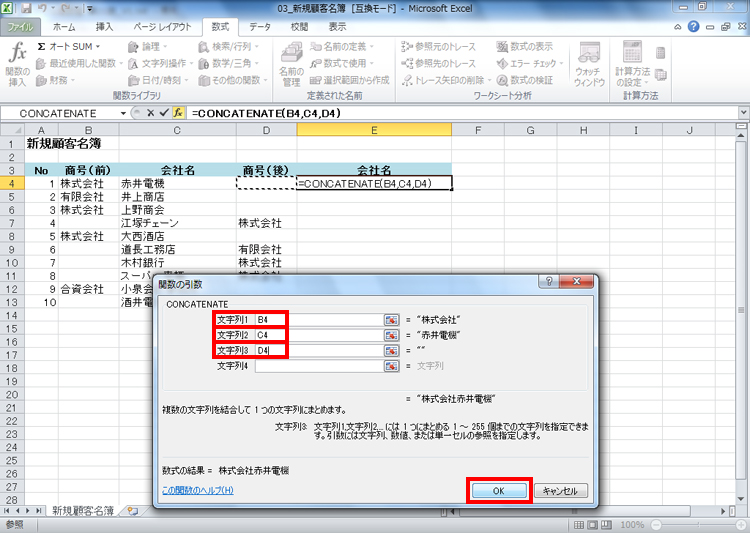
Task: Click OK in Function Arguments dialog
Action: [499, 490]
